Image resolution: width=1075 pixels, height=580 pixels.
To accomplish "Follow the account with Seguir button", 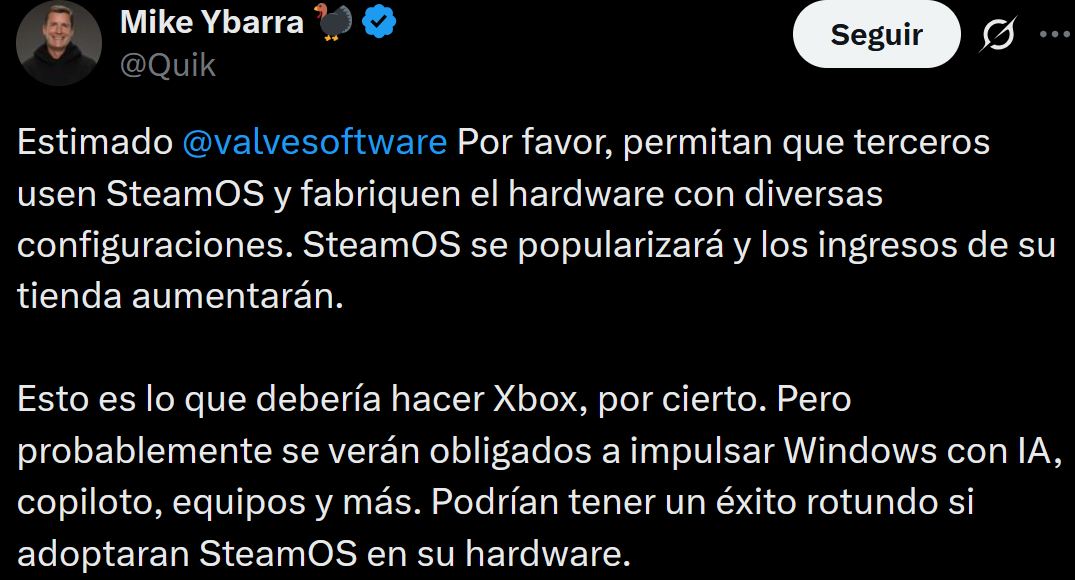I will (x=876, y=34).
